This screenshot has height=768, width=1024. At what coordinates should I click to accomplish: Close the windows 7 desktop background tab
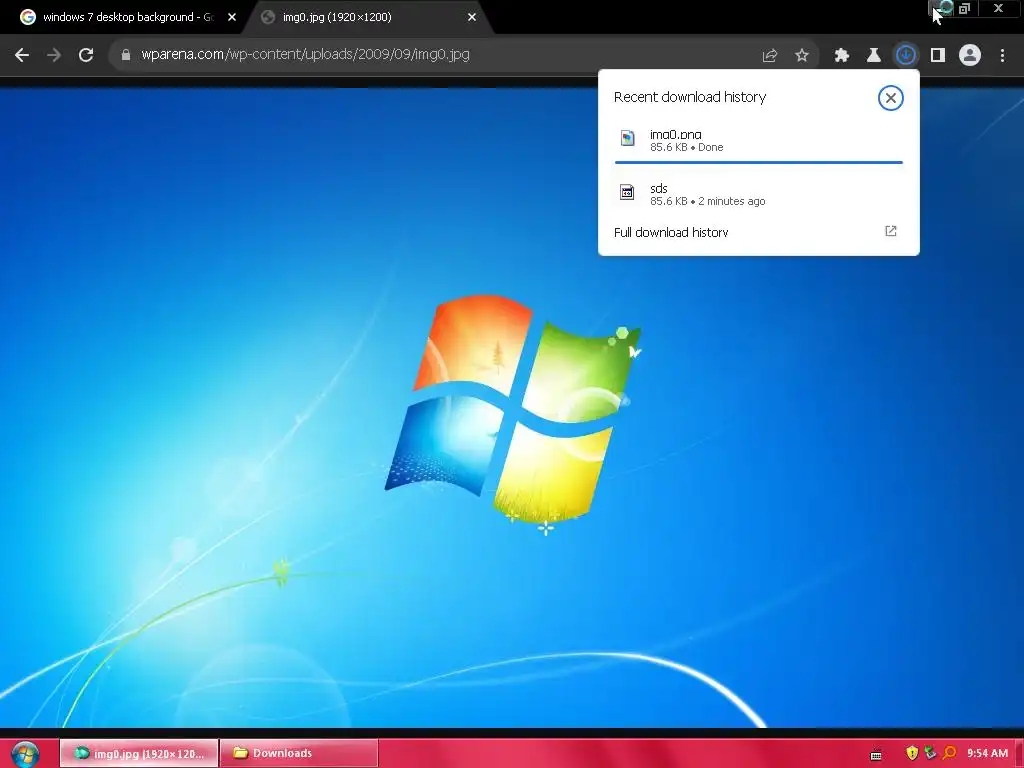click(232, 18)
